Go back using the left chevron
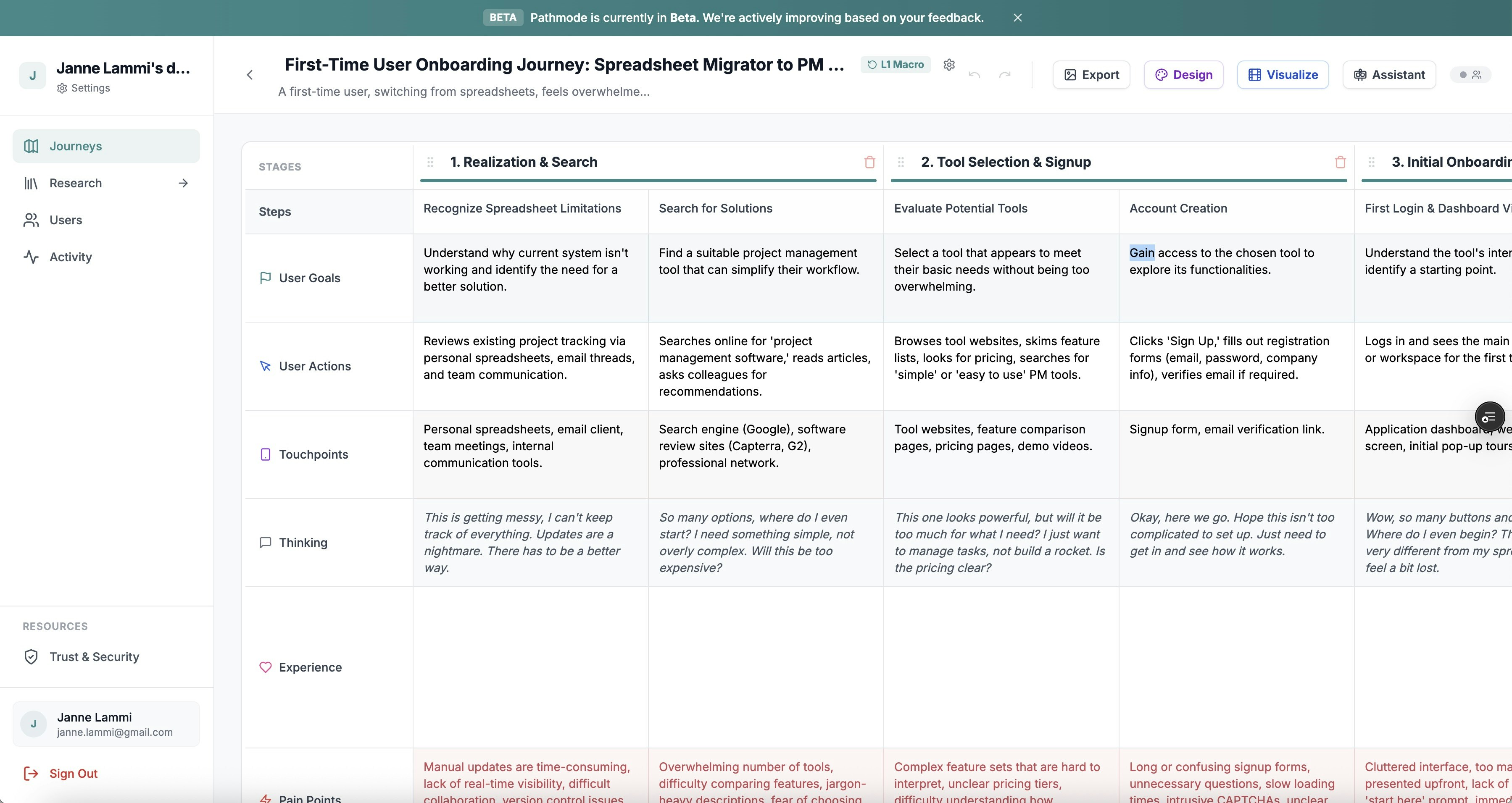The height and width of the screenshot is (803, 1512). (x=250, y=74)
